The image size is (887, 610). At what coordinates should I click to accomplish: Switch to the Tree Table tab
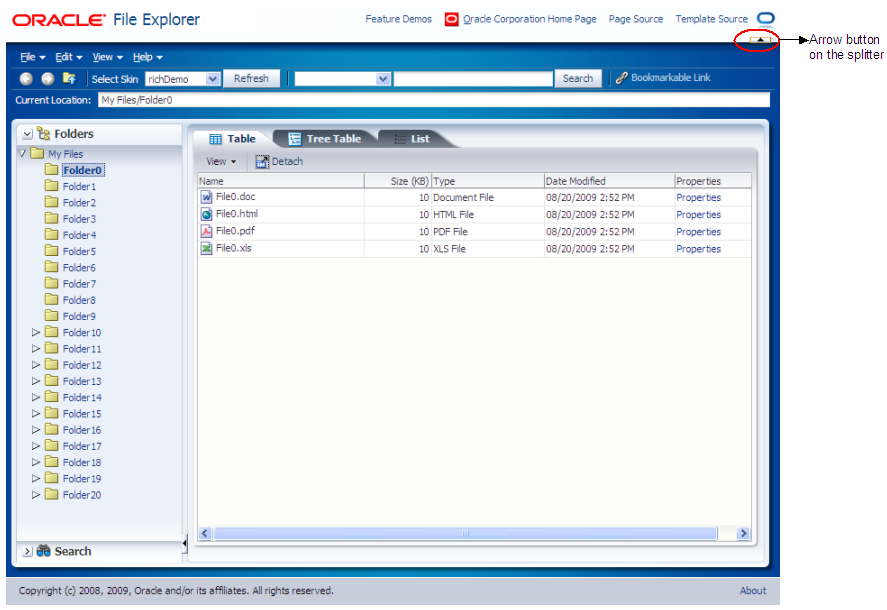[323, 139]
